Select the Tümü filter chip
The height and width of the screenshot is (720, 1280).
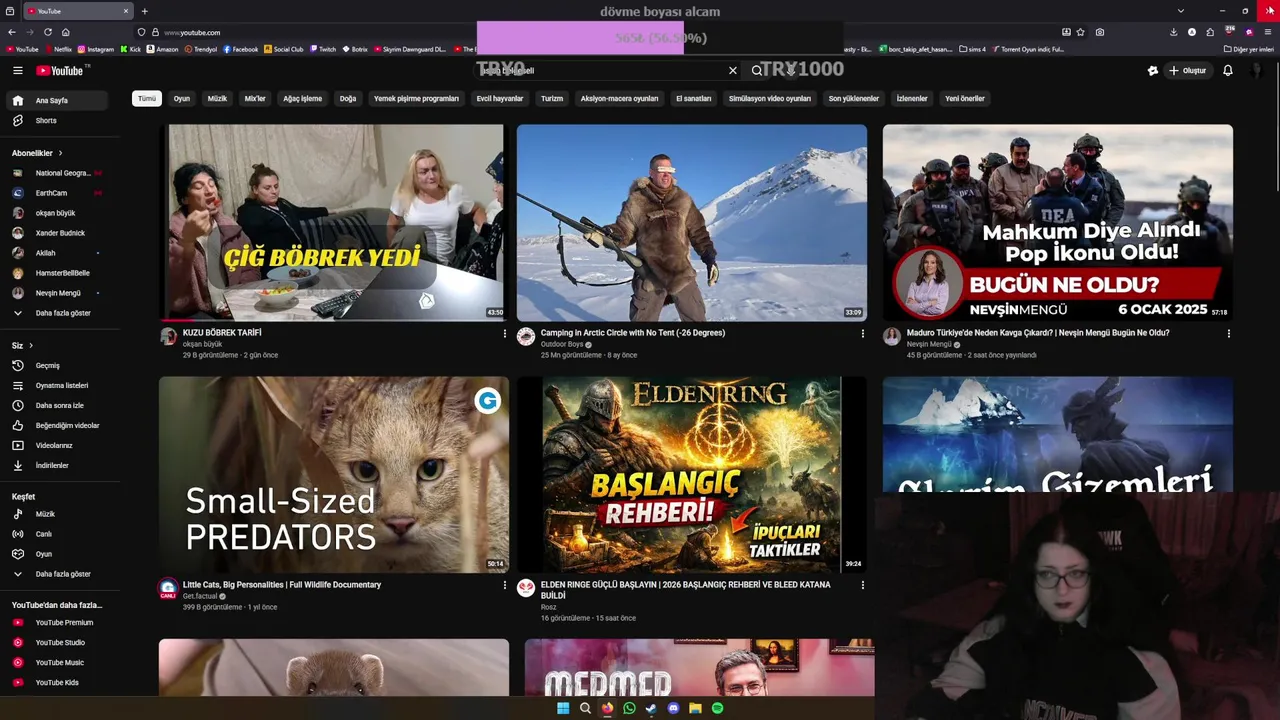tap(147, 99)
